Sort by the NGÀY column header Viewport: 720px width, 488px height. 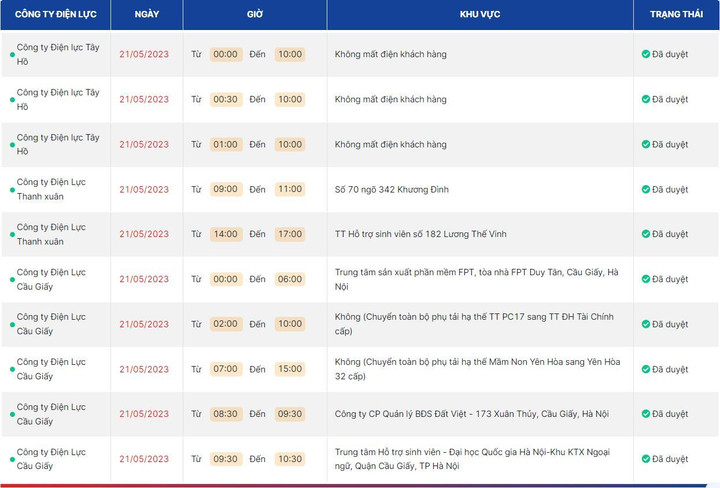pyautogui.click(x=146, y=15)
